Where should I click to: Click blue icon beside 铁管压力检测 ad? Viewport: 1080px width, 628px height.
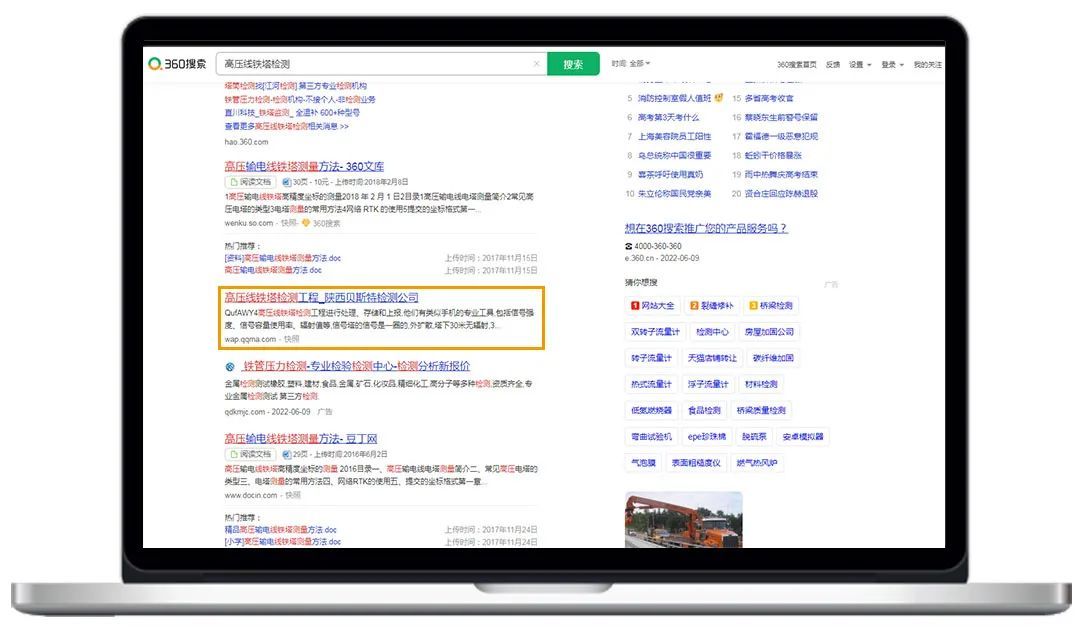(x=230, y=367)
